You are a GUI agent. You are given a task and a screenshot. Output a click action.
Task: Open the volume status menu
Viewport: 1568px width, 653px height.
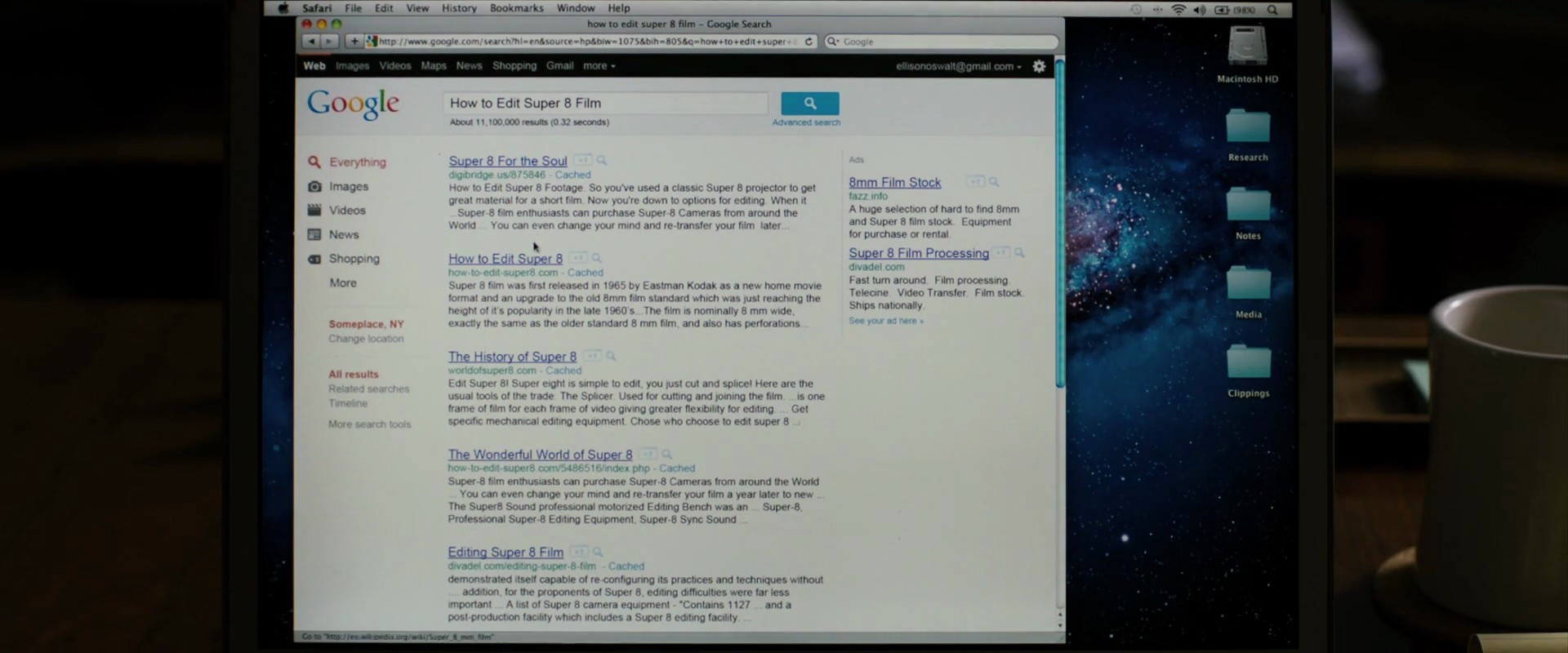coord(1199,10)
